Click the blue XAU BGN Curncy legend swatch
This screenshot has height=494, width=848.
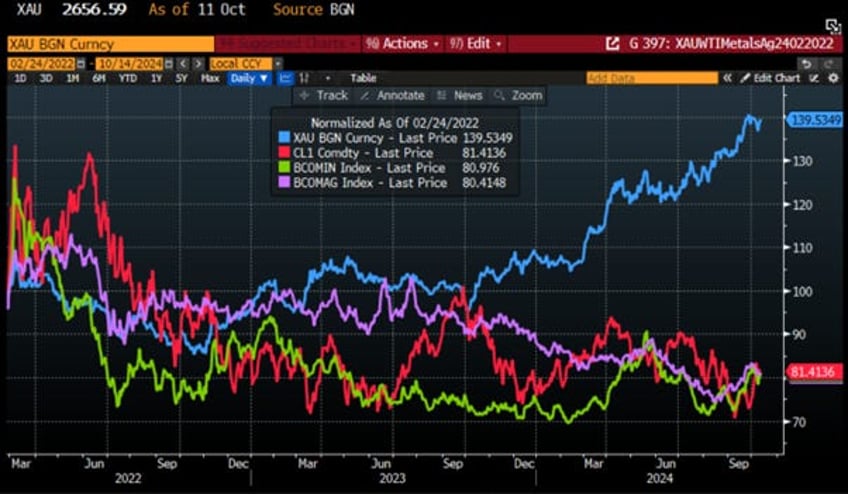click(284, 138)
